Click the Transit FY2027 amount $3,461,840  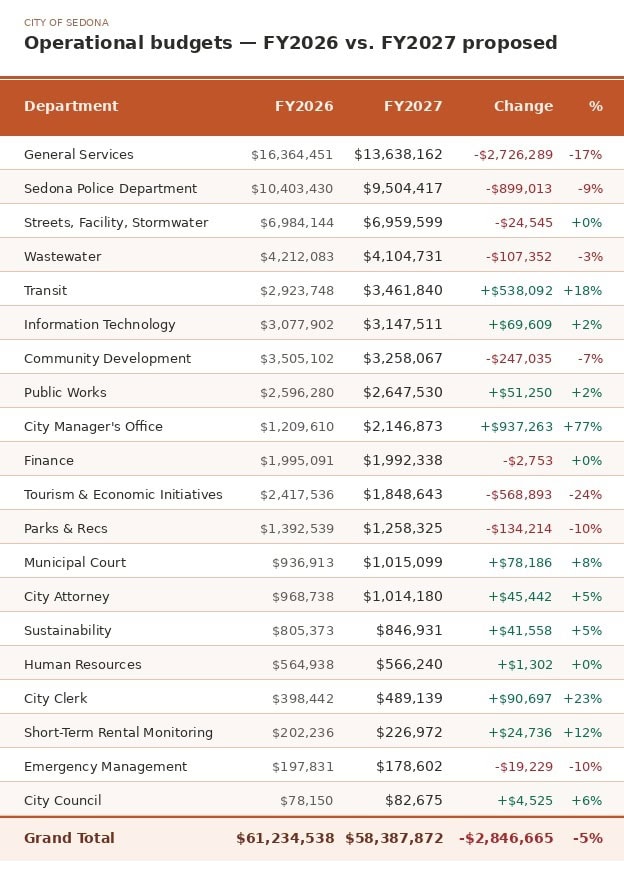pyautogui.click(x=403, y=290)
